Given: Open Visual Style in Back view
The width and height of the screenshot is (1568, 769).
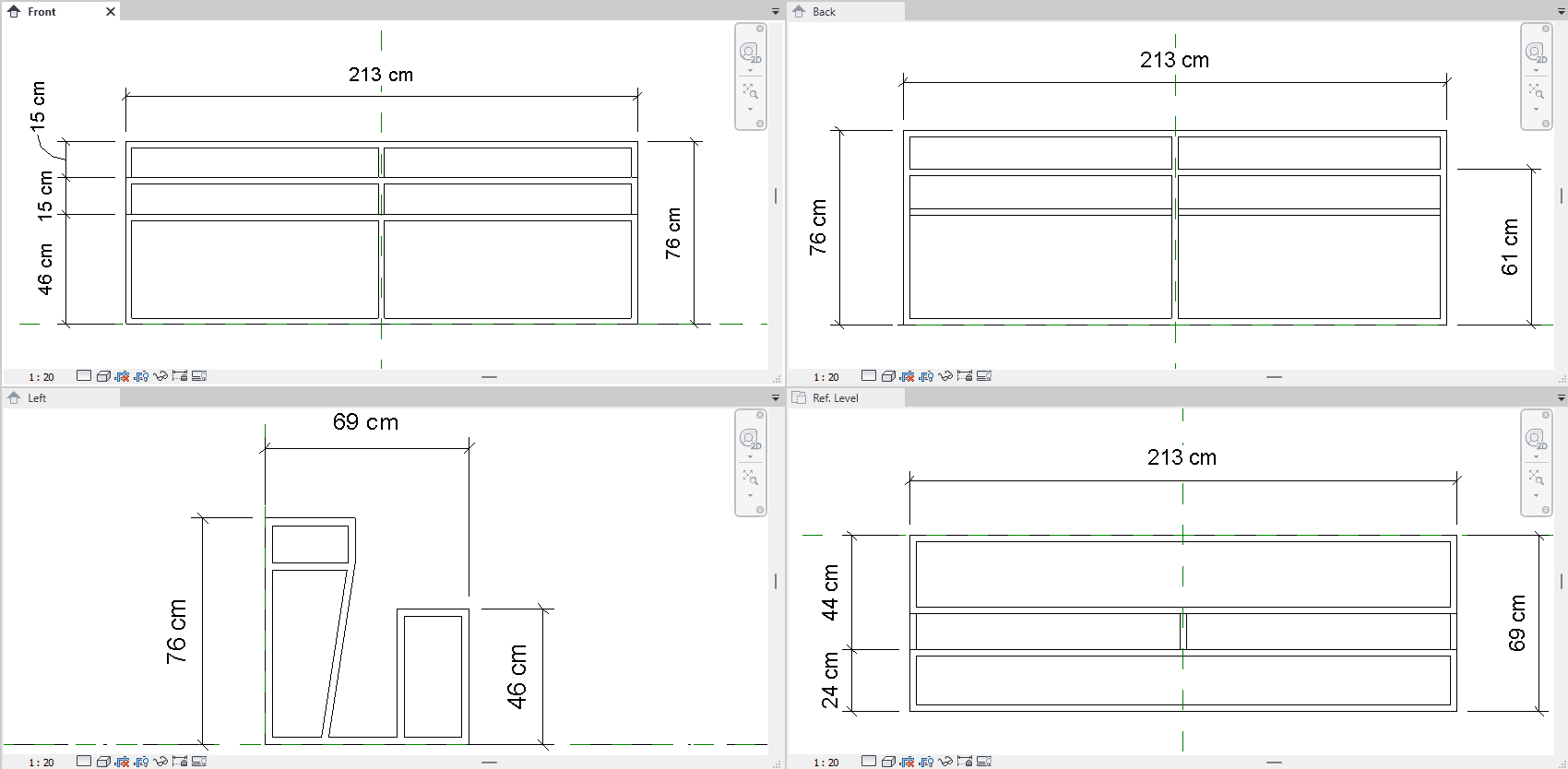Looking at the screenshot, I should pos(888,376).
